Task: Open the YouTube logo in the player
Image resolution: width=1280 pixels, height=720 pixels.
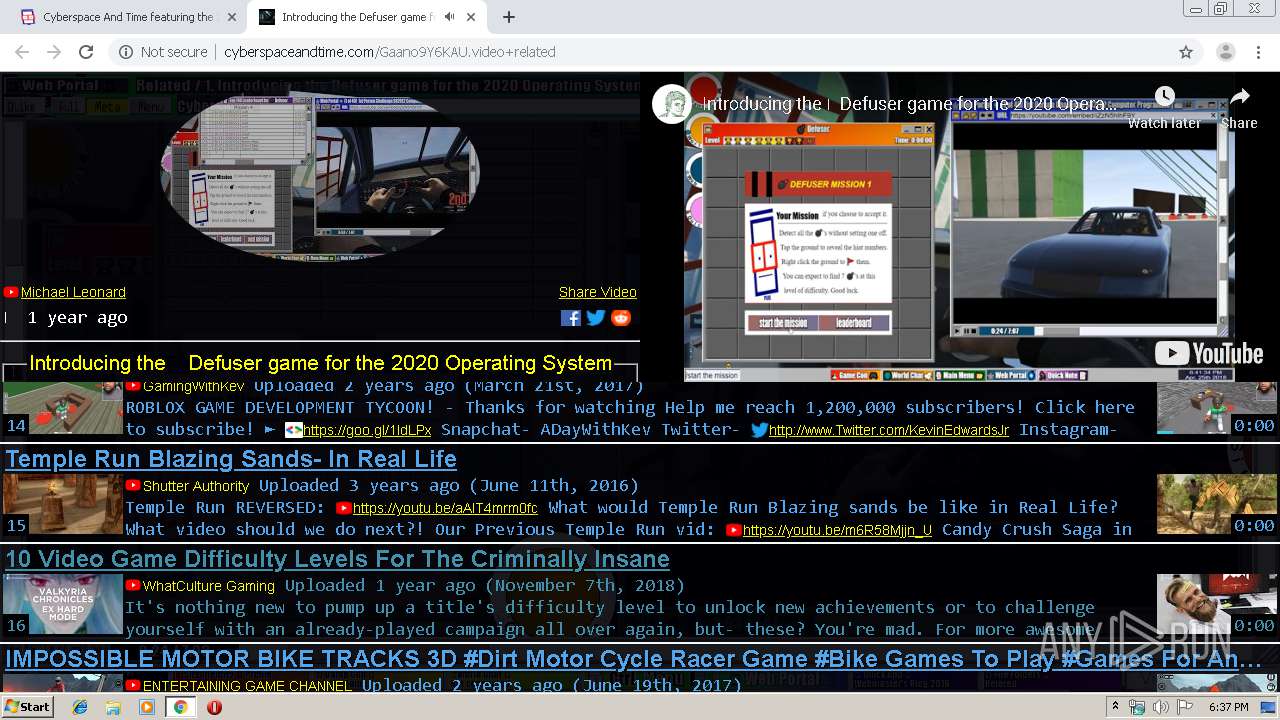Action: [x=1209, y=353]
